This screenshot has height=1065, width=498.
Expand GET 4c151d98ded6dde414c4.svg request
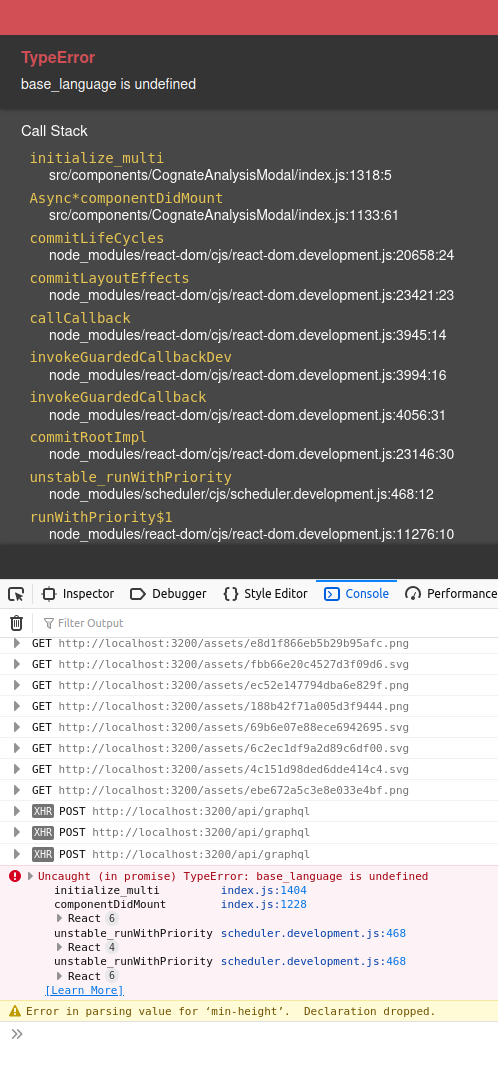(x=18, y=770)
